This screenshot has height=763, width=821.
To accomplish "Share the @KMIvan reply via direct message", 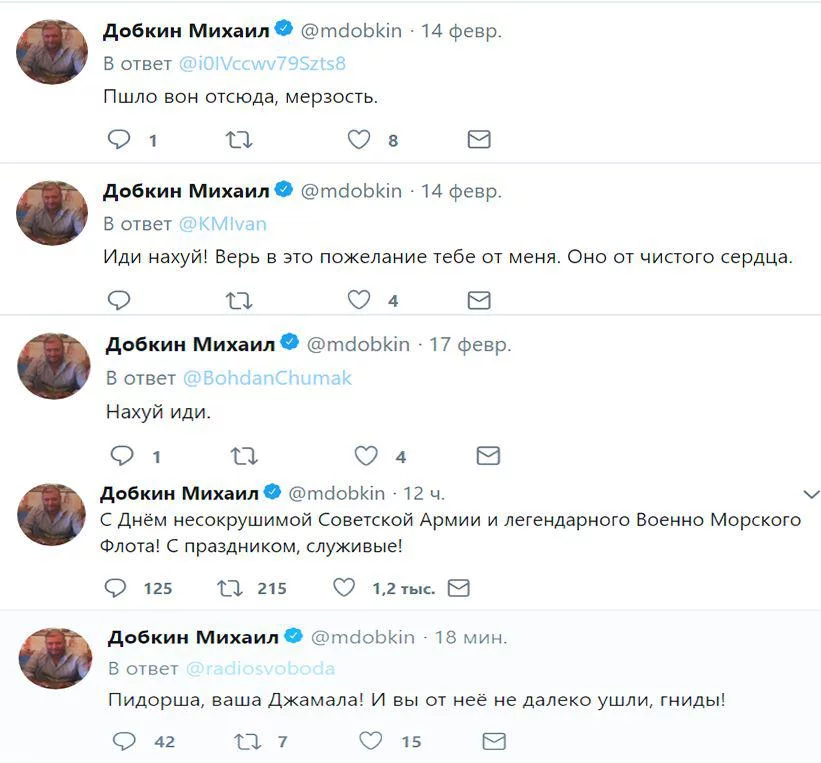I will click(479, 299).
